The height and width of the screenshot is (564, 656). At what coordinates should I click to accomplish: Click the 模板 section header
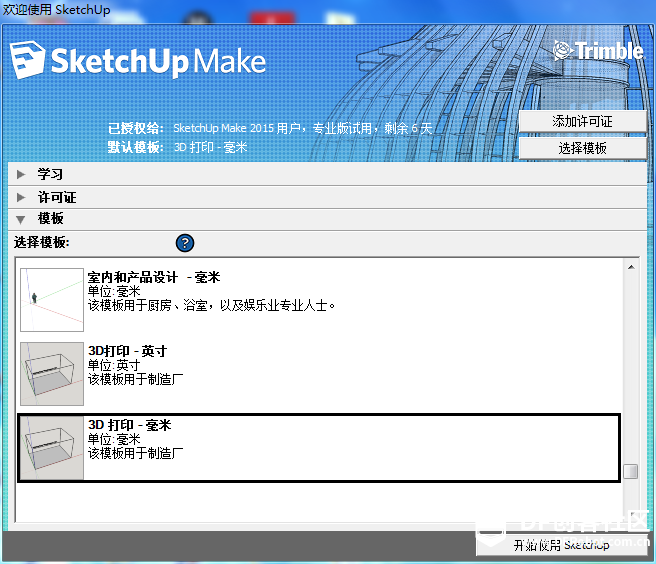[327, 219]
